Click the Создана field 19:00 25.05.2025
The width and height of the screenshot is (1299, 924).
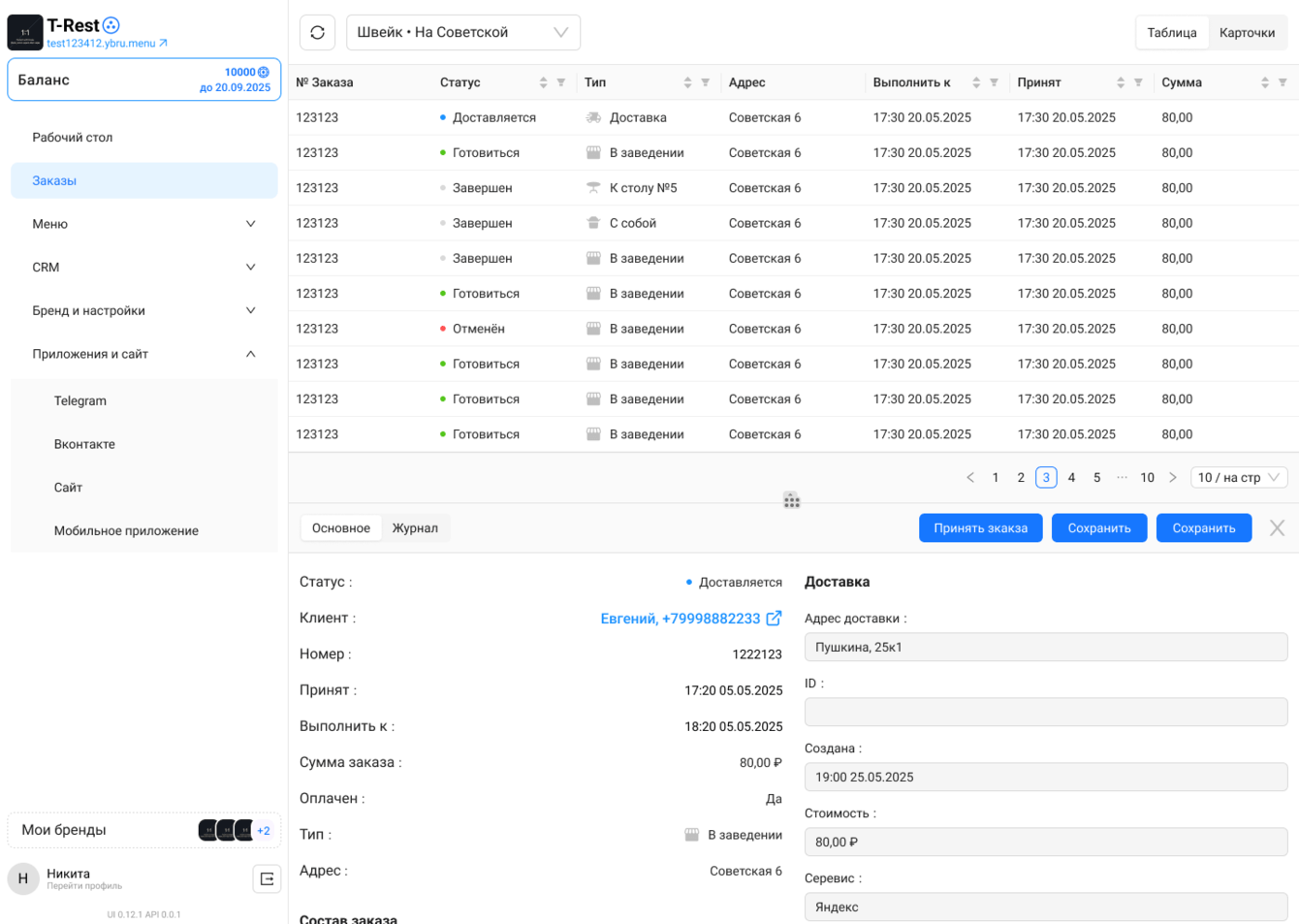[1046, 777]
